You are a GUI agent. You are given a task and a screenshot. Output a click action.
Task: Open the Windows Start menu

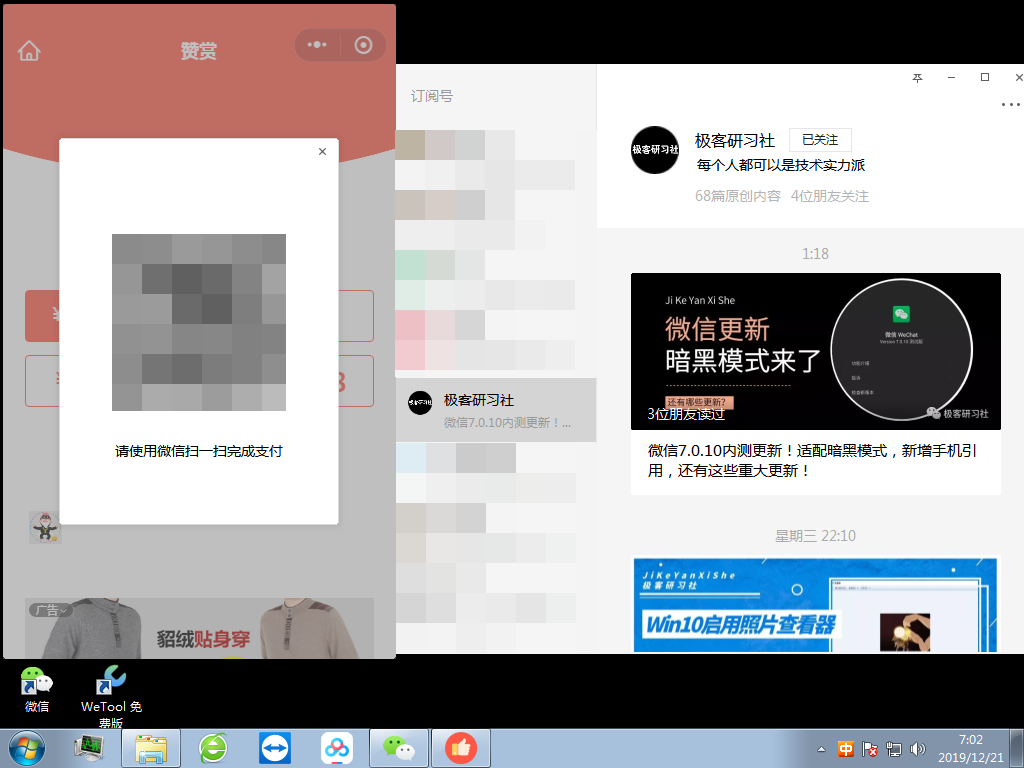(27, 748)
